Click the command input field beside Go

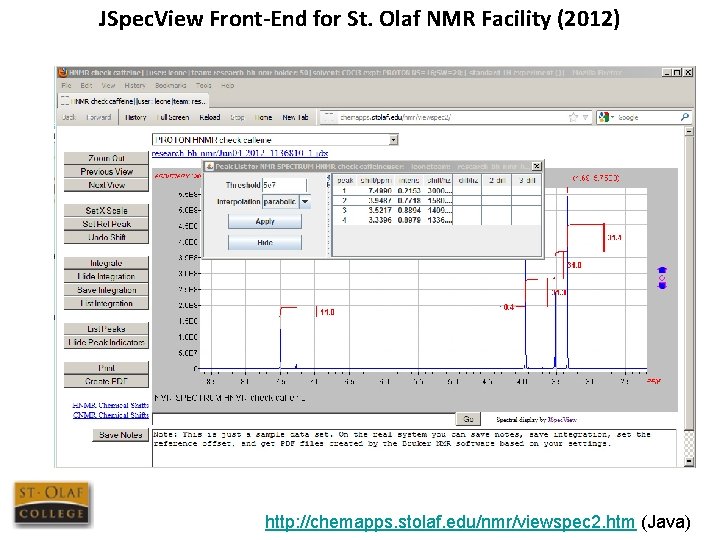[x=303, y=419]
